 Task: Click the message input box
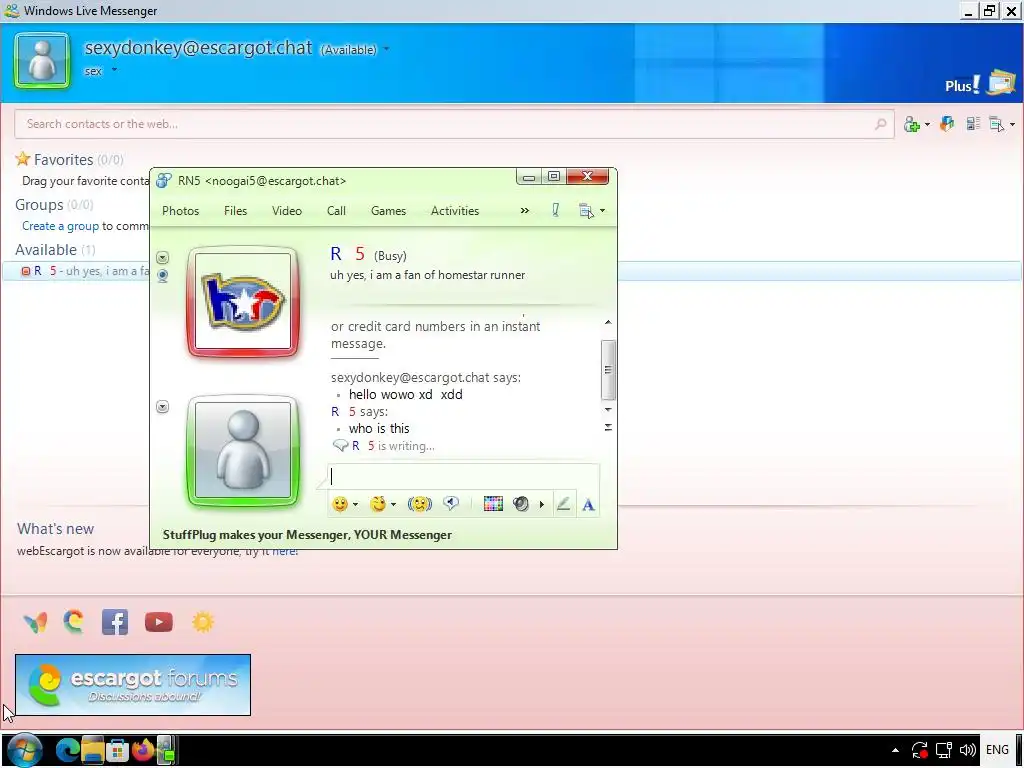click(x=463, y=477)
